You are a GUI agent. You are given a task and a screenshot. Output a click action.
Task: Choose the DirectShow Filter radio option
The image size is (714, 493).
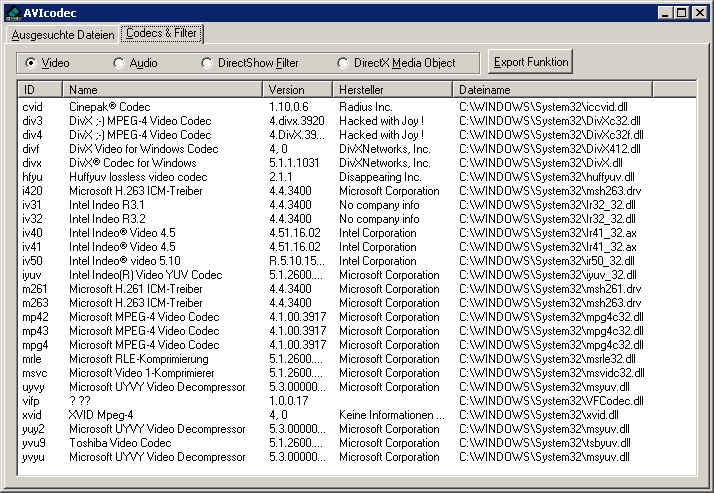click(250, 63)
